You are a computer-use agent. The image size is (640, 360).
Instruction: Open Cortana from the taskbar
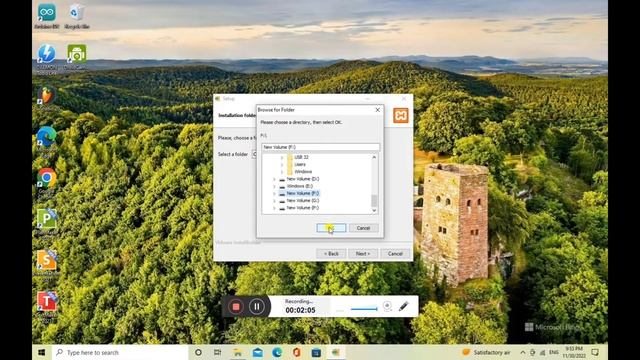point(198,352)
